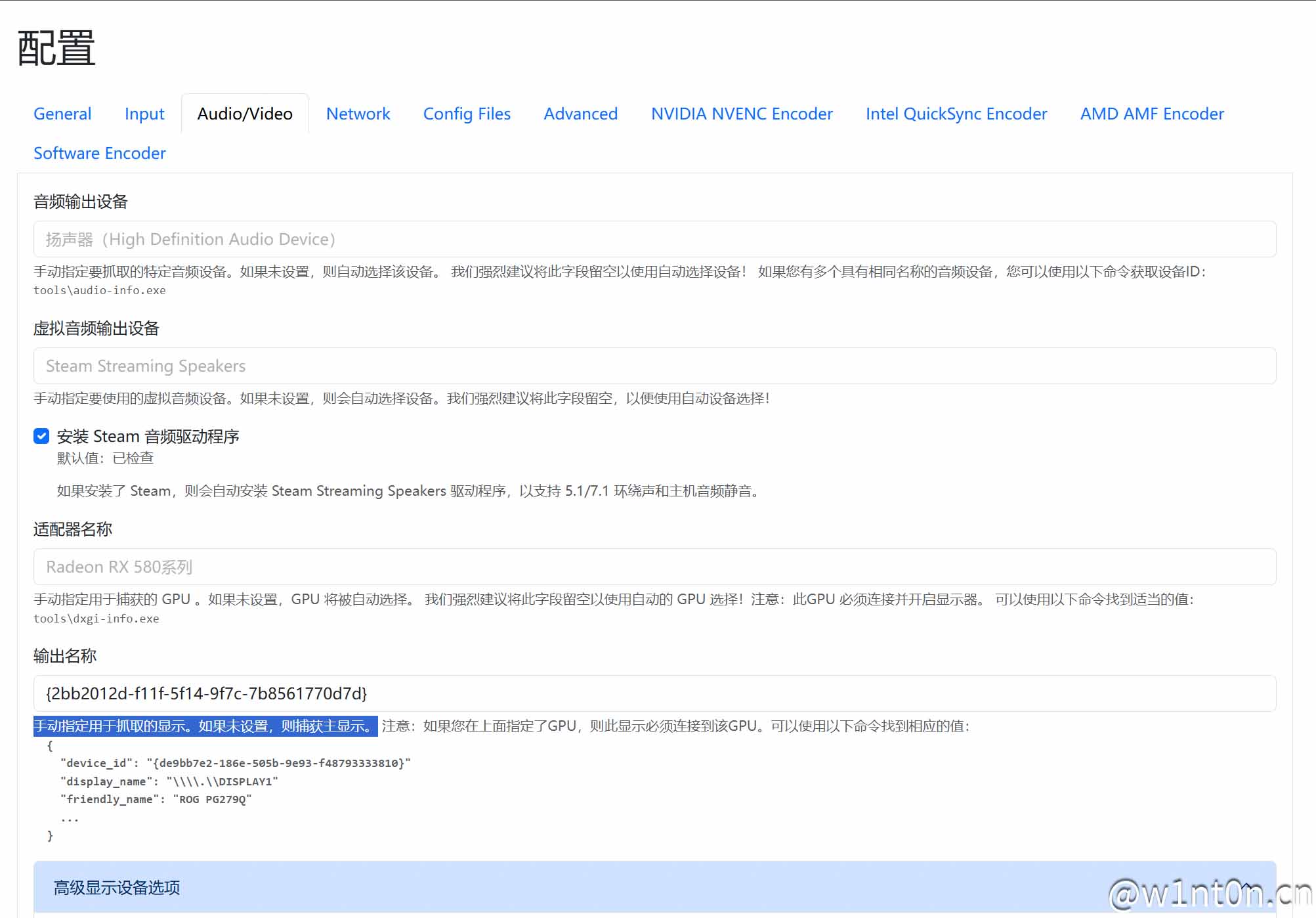Open the General tab
This screenshot has width=1316, height=918.
tap(62, 114)
